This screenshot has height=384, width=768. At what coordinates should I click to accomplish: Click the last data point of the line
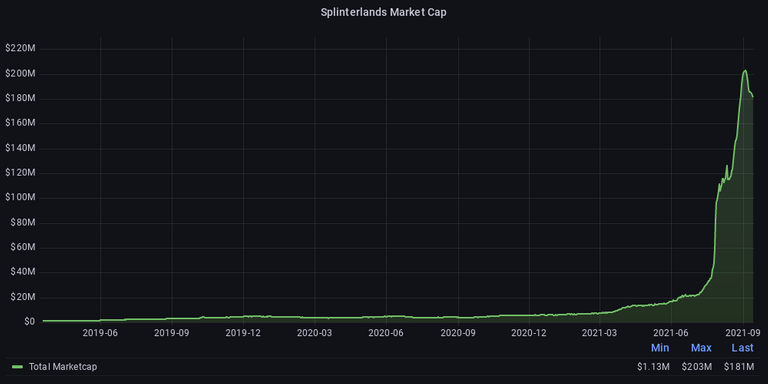point(753,96)
